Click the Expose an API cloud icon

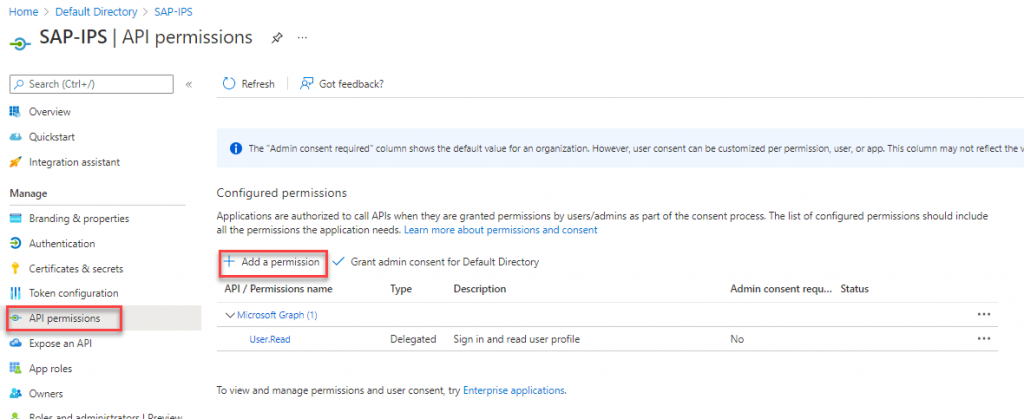click(x=16, y=343)
